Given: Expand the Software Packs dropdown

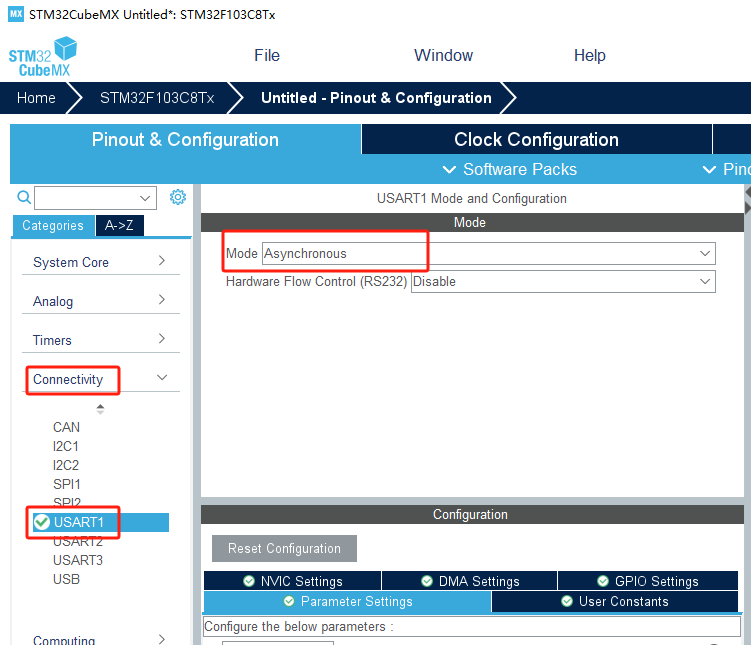Looking at the screenshot, I should click(510, 170).
